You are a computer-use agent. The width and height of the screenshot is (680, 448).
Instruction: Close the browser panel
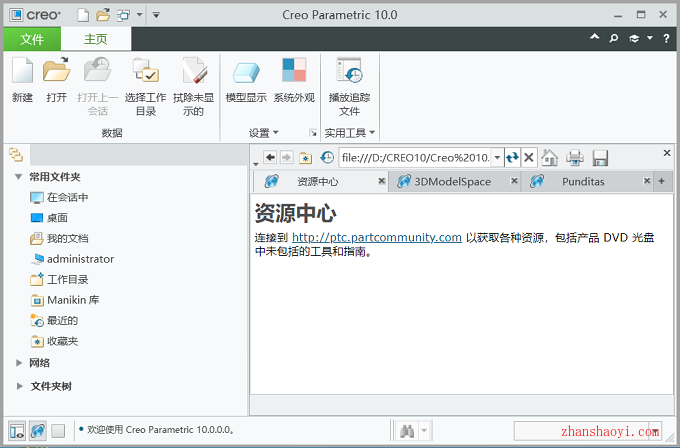pyautogui.click(x=667, y=153)
